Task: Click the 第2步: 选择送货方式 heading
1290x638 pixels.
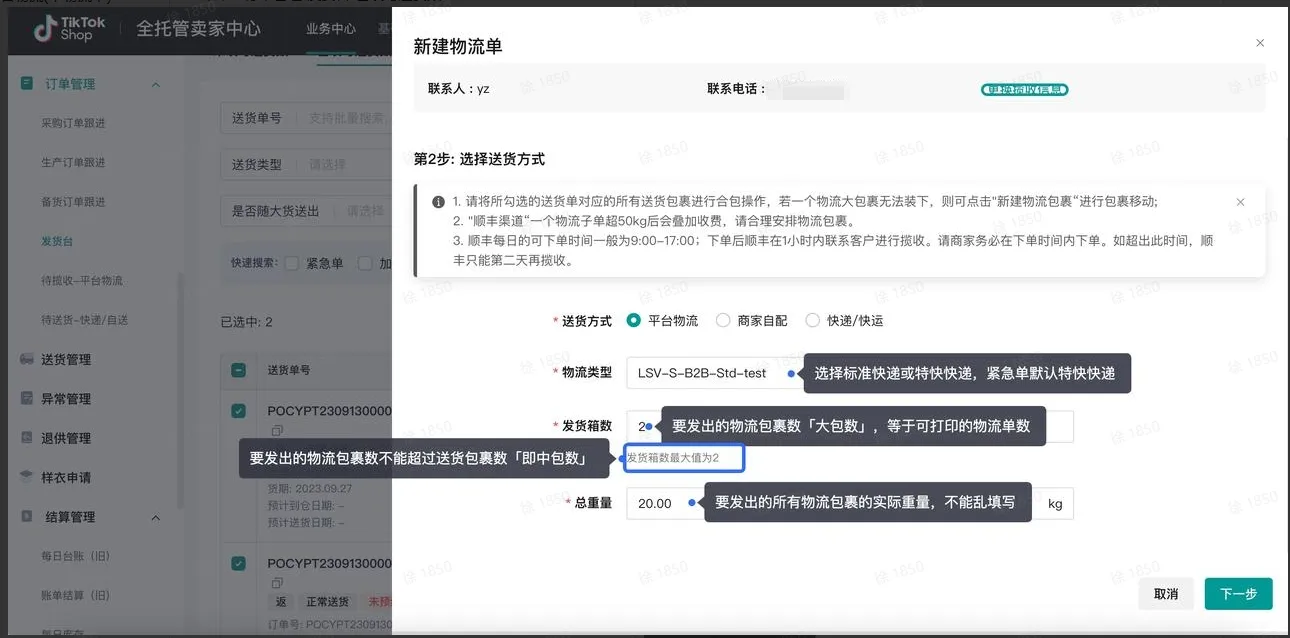Action: point(479,159)
